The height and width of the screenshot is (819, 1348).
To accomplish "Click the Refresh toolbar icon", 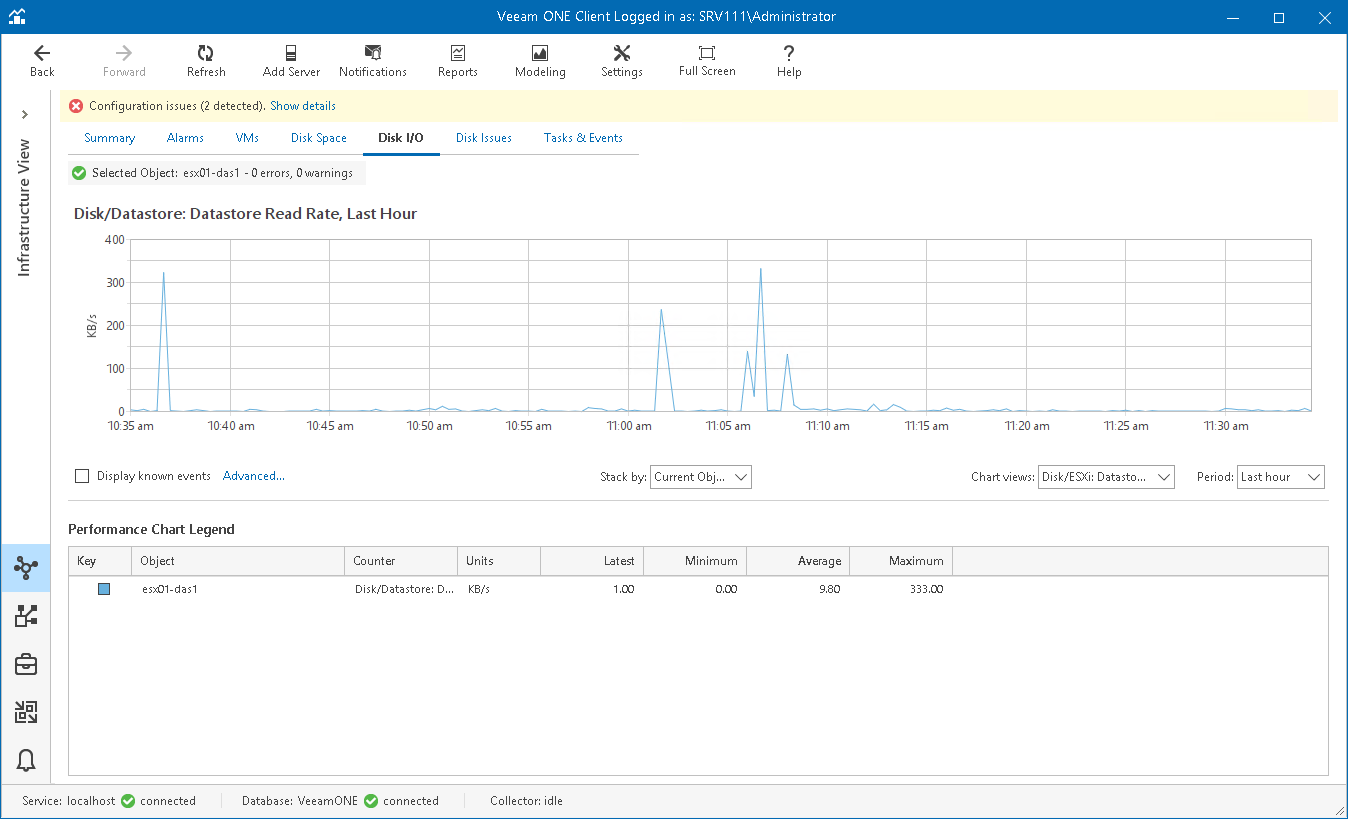I will [206, 61].
